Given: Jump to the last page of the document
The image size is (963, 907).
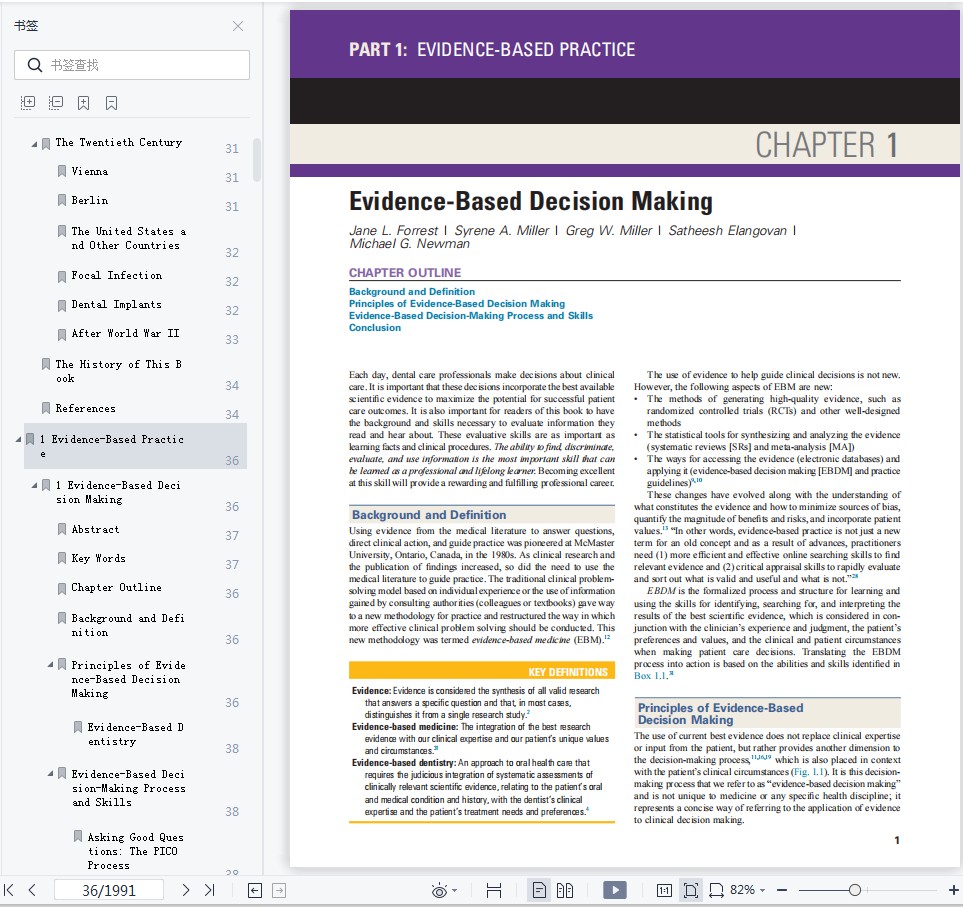Looking at the screenshot, I should coord(209,890).
